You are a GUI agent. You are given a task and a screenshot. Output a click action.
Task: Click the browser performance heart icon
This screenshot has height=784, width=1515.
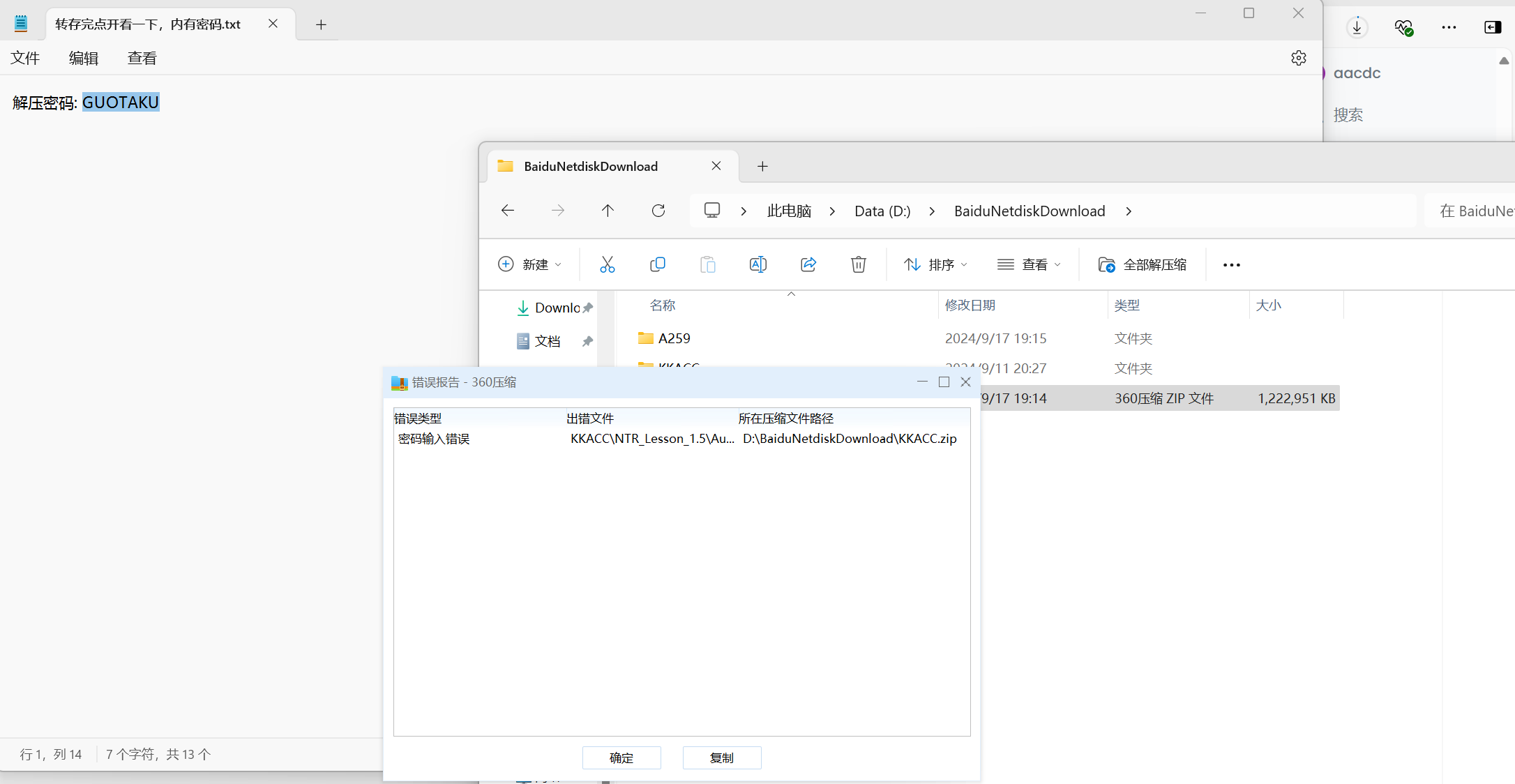click(x=1403, y=27)
